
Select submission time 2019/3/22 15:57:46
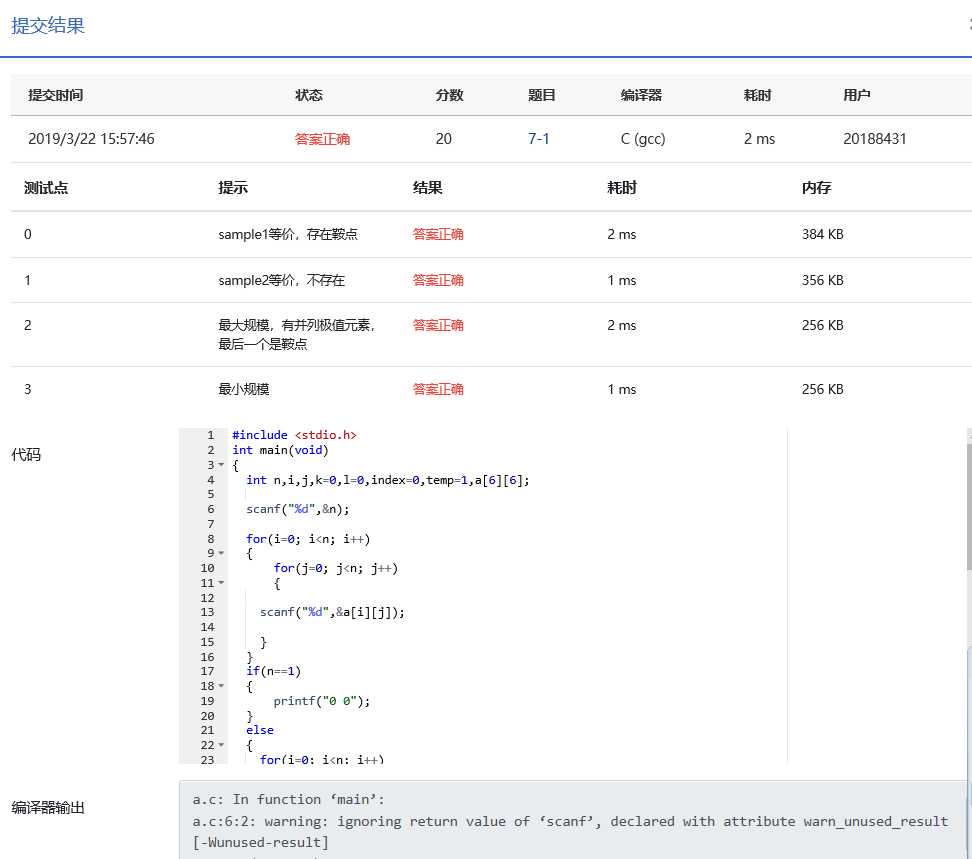(x=91, y=139)
